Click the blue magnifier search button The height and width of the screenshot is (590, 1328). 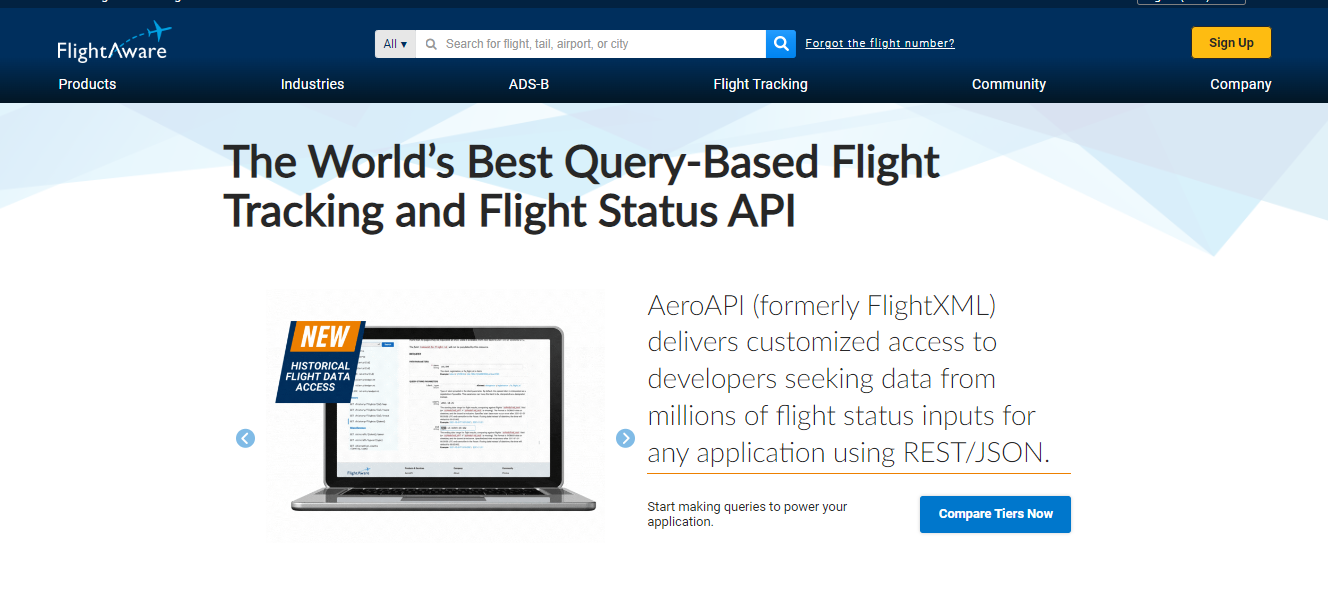point(781,44)
